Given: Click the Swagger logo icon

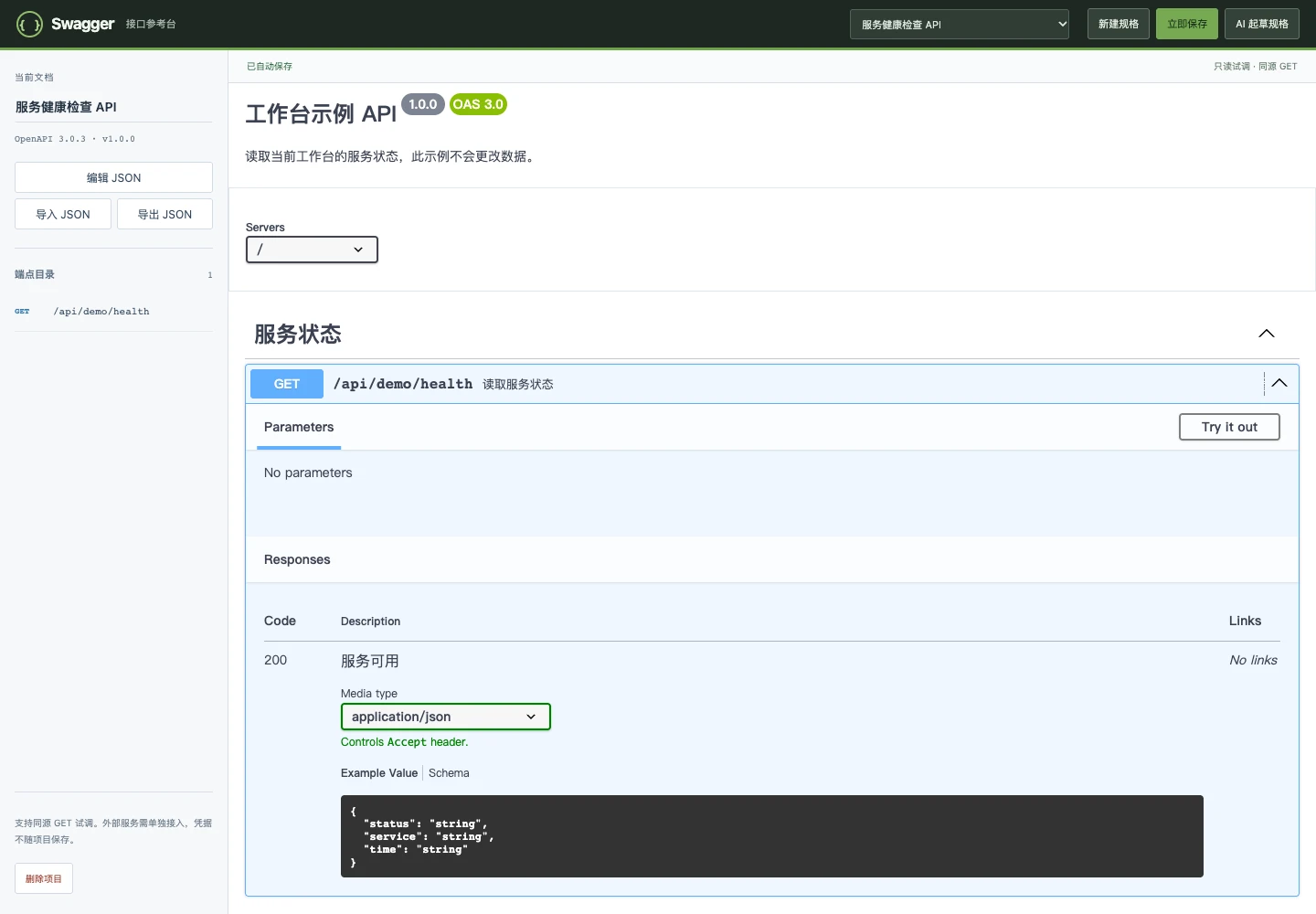Looking at the screenshot, I should pos(29,24).
